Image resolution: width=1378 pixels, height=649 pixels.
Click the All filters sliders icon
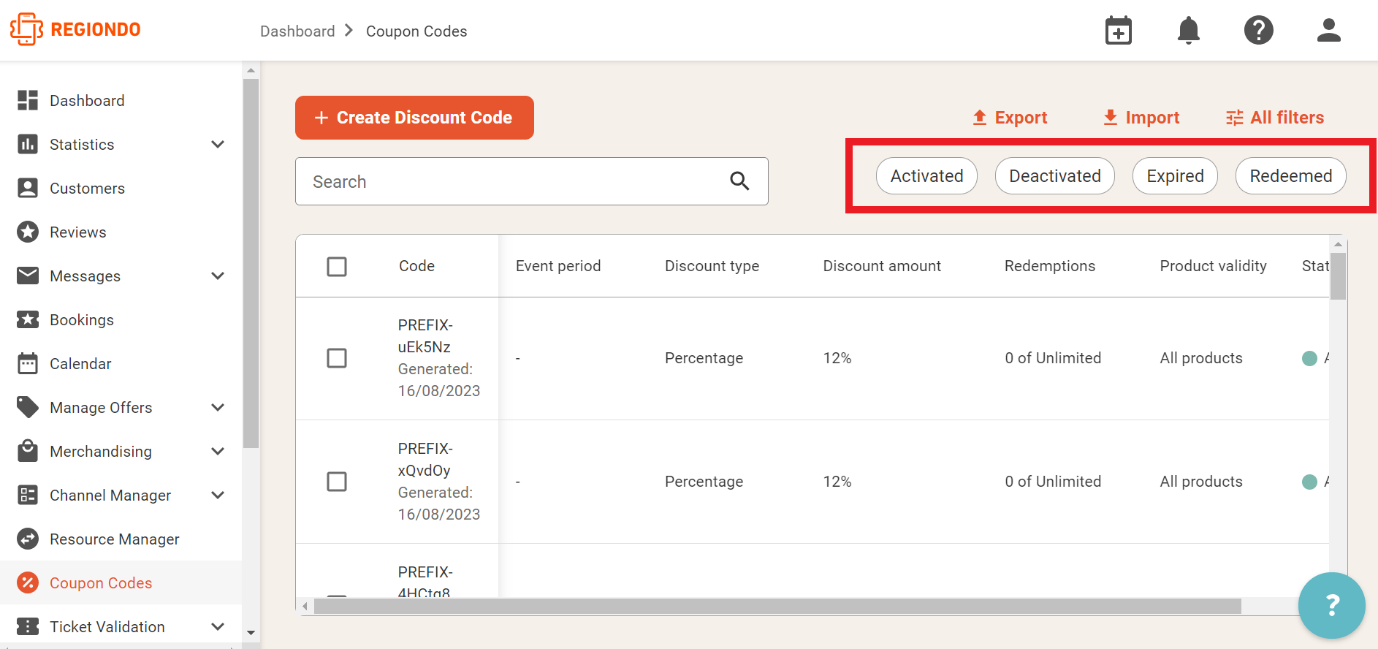point(1235,117)
